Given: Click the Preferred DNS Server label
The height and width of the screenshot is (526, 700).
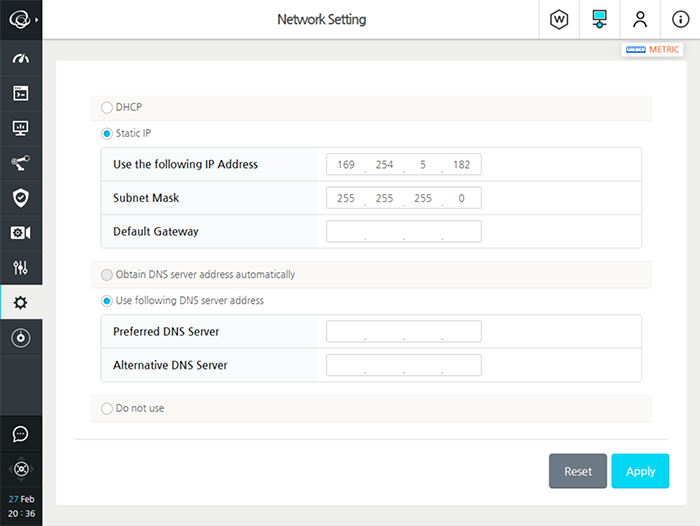Looking at the screenshot, I should (x=166, y=332).
